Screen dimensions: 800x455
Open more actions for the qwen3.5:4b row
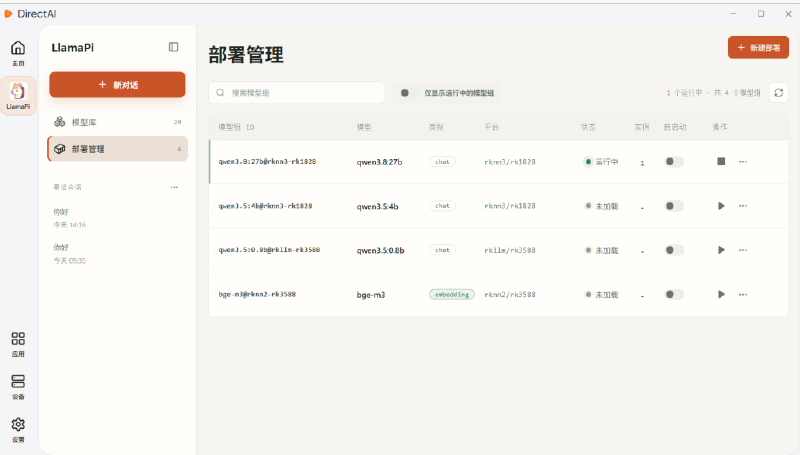[x=743, y=206]
